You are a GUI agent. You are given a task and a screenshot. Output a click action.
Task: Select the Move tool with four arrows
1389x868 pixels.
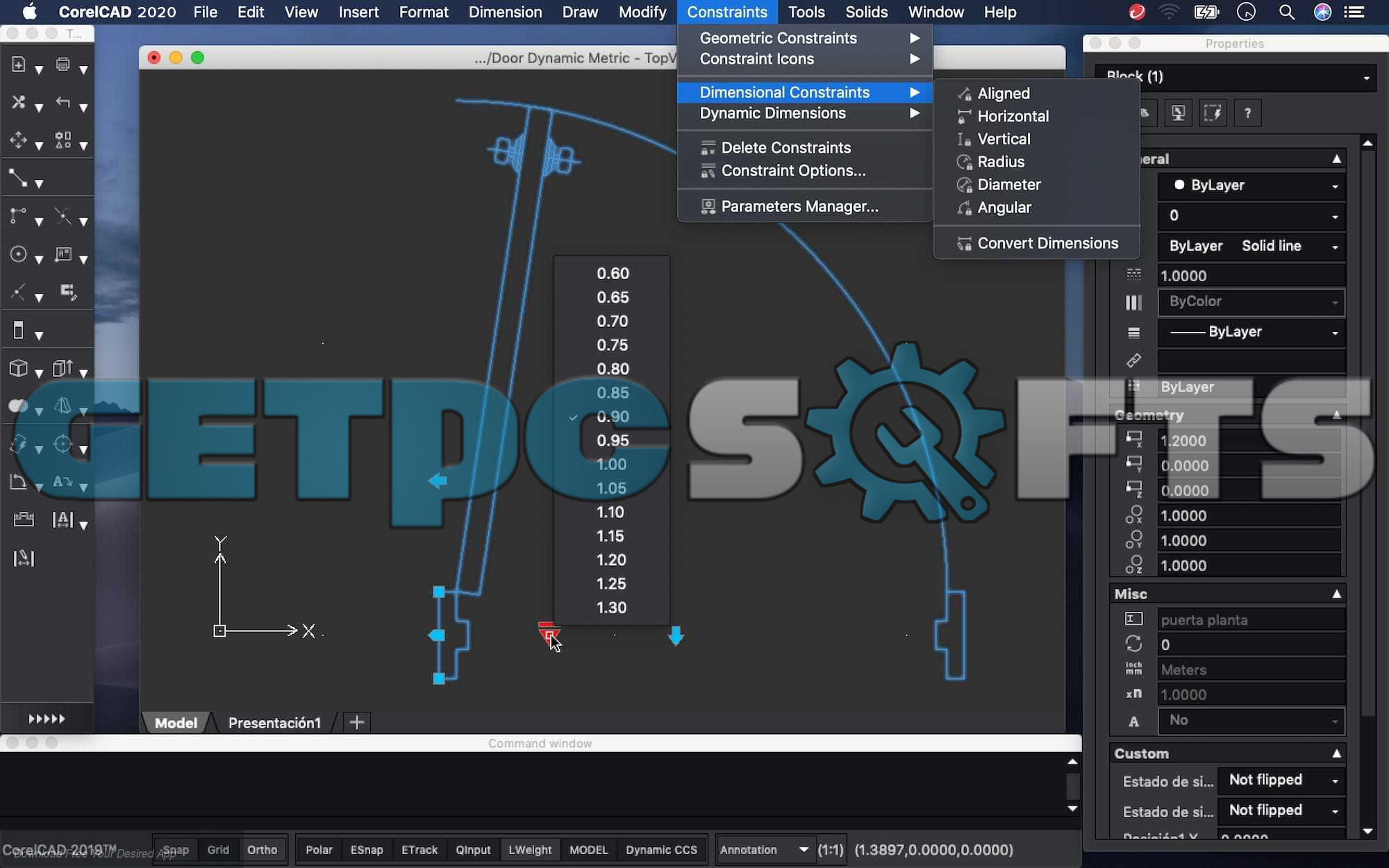click(x=19, y=140)
